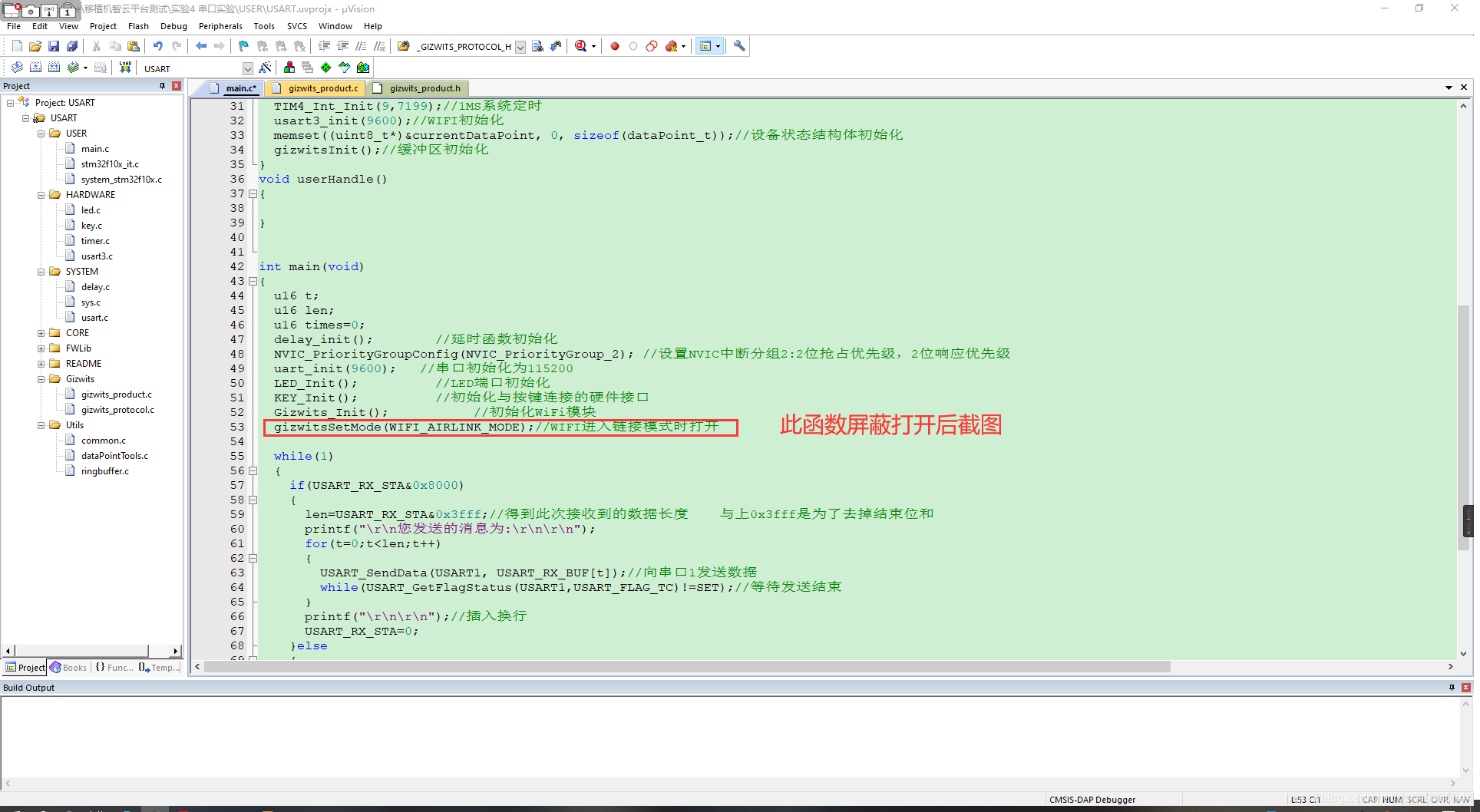Select main.c in the project tree
Screen dimensions: 1480x812
[95, 149]
